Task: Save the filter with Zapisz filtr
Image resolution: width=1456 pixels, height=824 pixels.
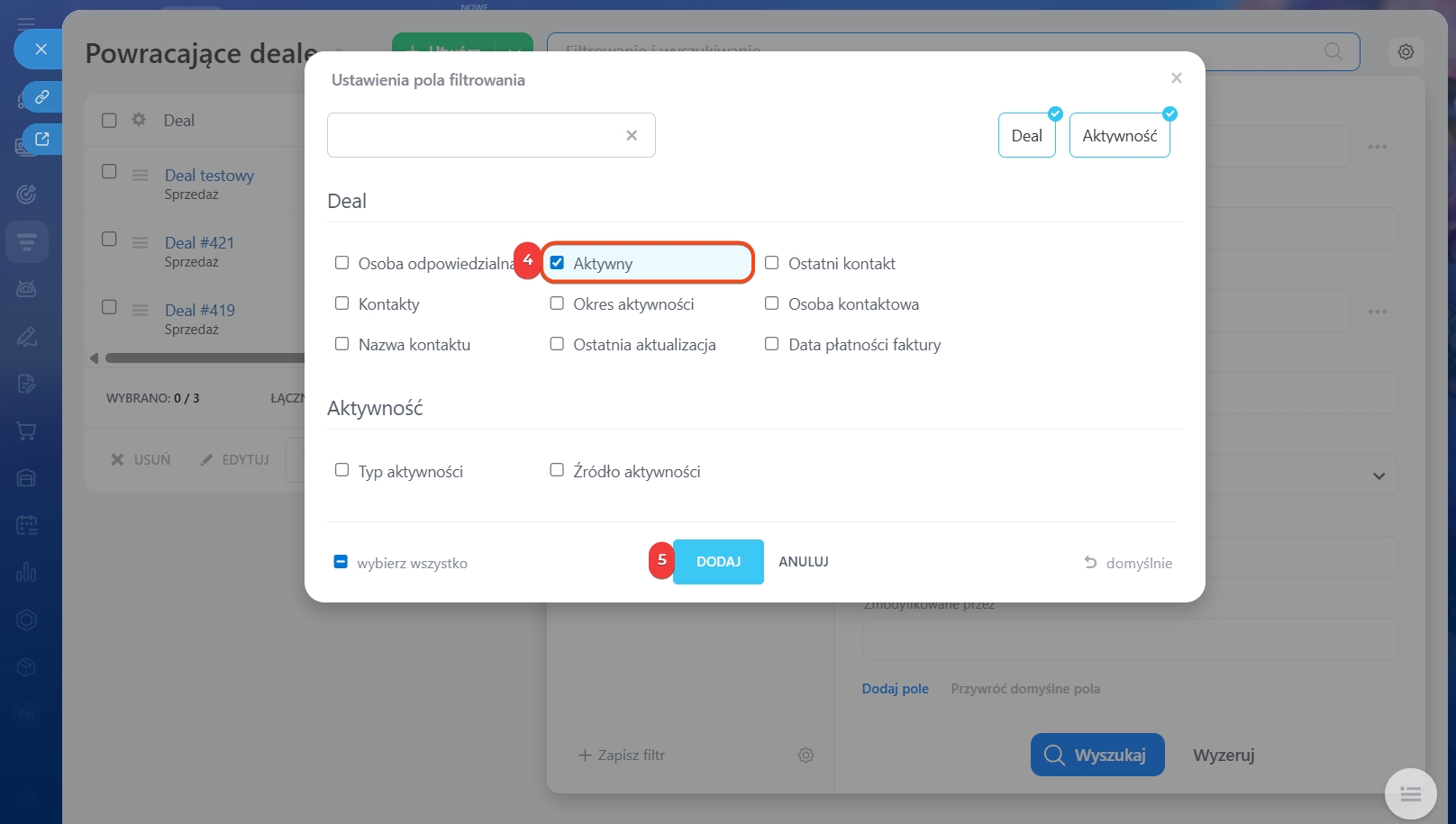Action: pyautogui.click(x=622, y=756)
